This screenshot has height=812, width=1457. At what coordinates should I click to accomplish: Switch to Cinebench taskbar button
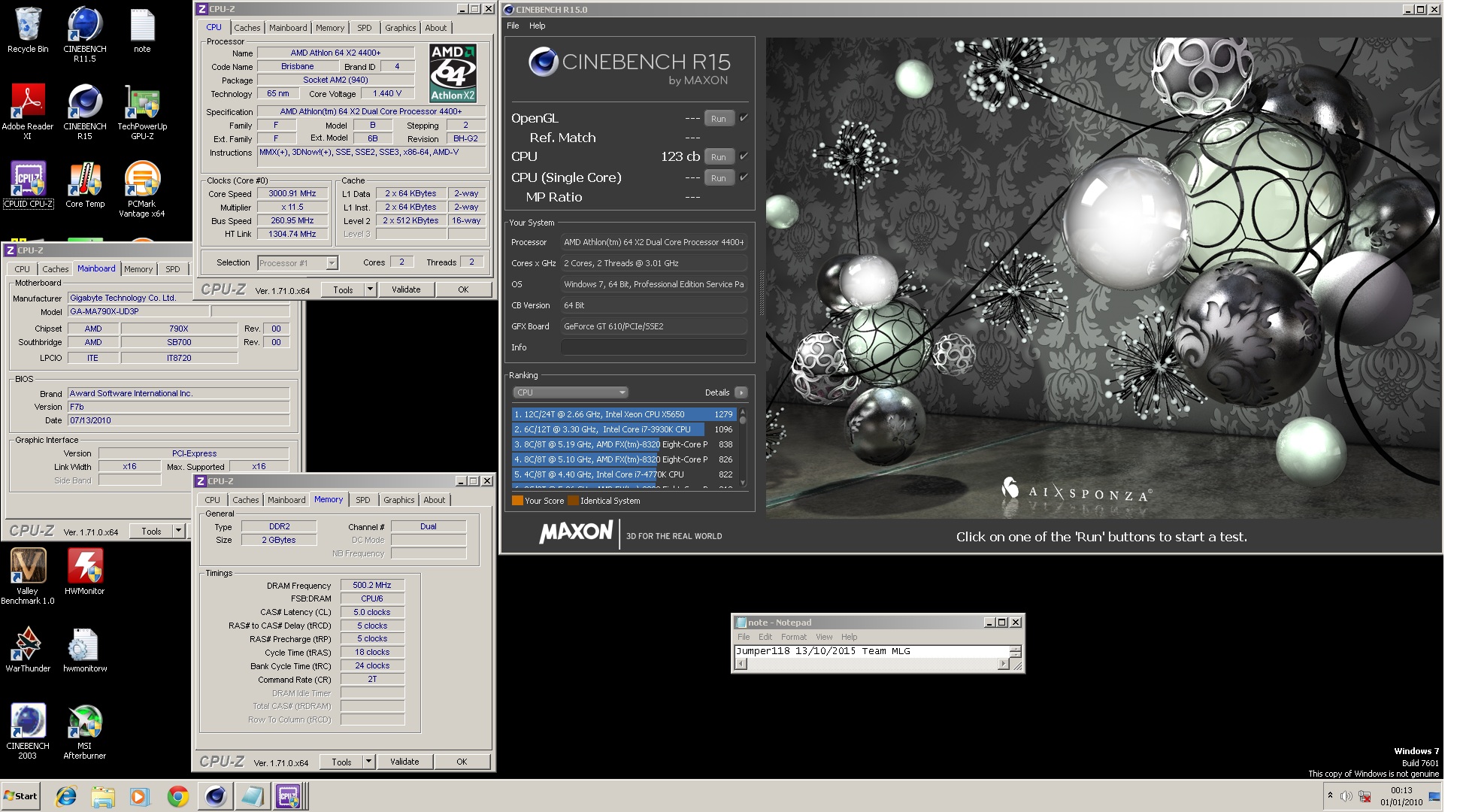point(215,796)
